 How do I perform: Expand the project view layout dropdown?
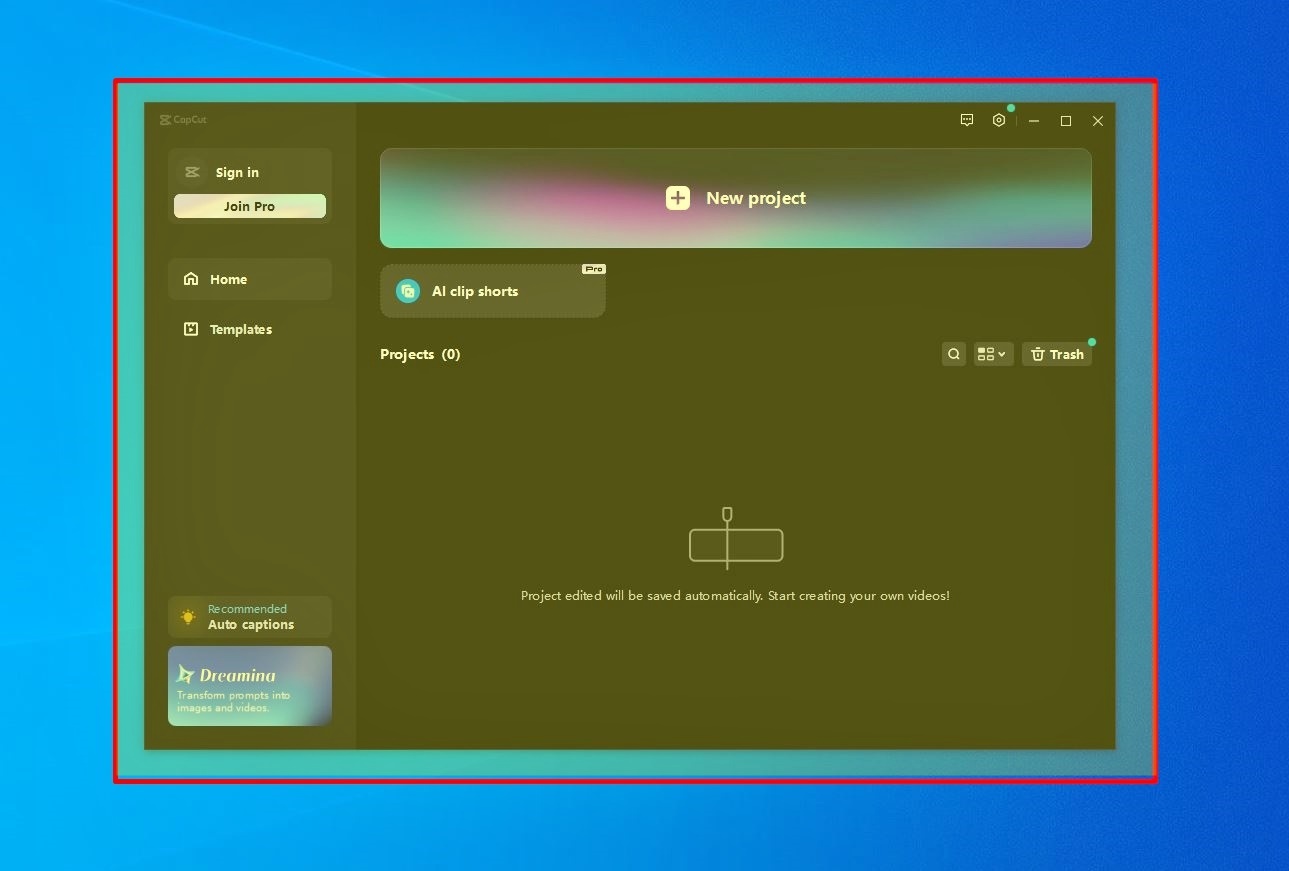[993, 354]
